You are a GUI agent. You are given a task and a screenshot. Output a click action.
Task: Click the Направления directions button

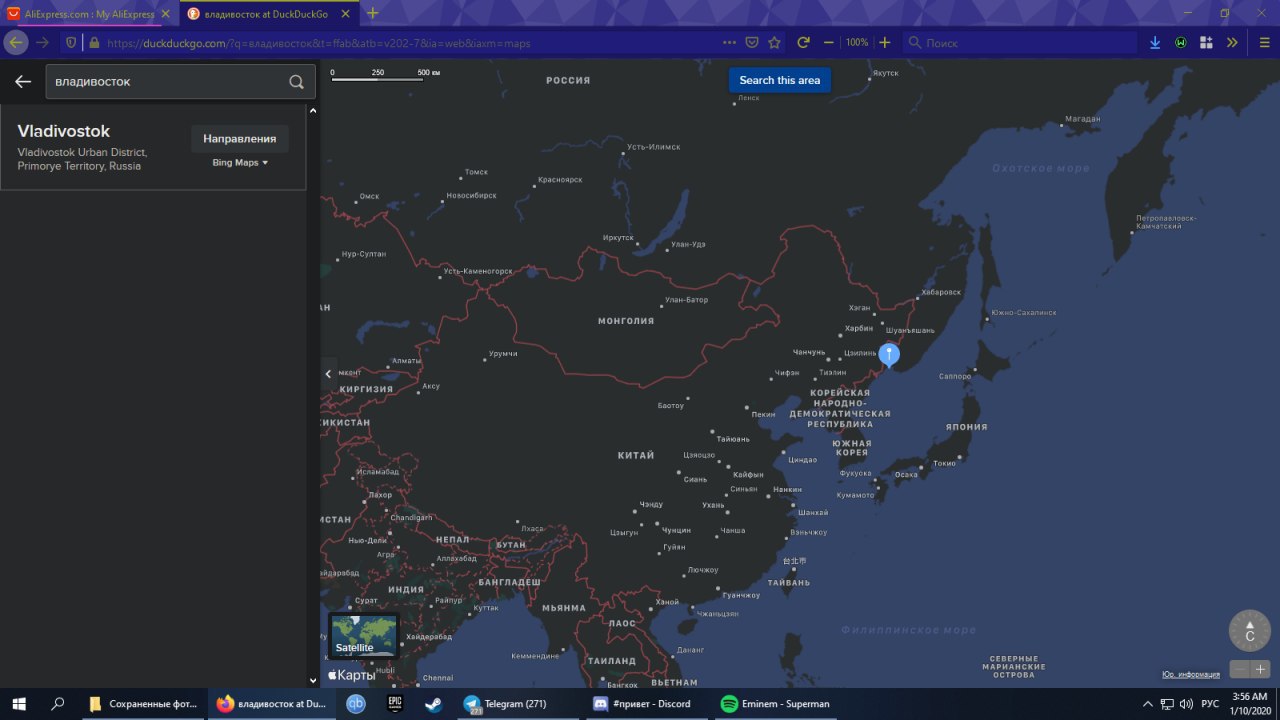tap(240, 139)
